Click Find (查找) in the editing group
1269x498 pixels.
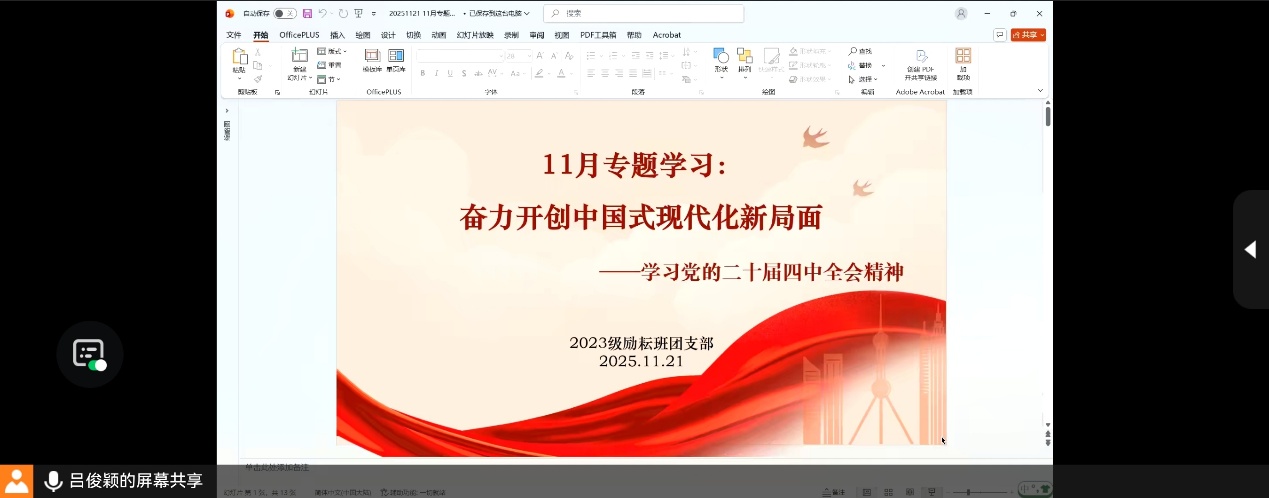pos(860,51)
